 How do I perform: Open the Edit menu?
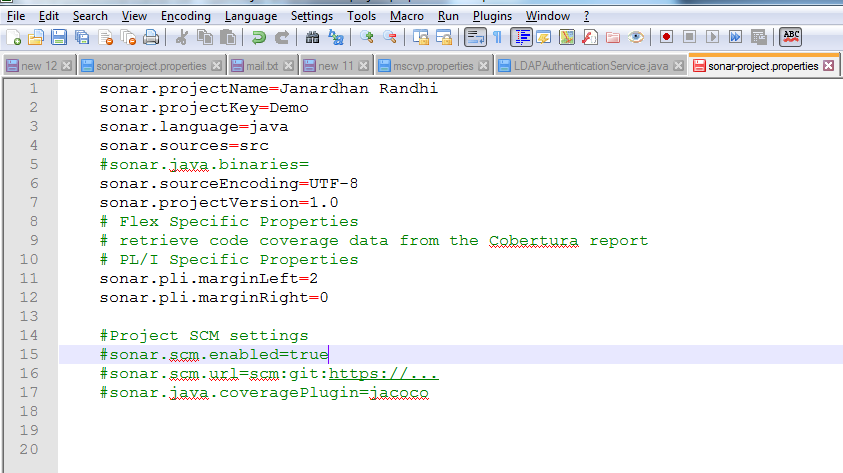click(x=48, y=16)
